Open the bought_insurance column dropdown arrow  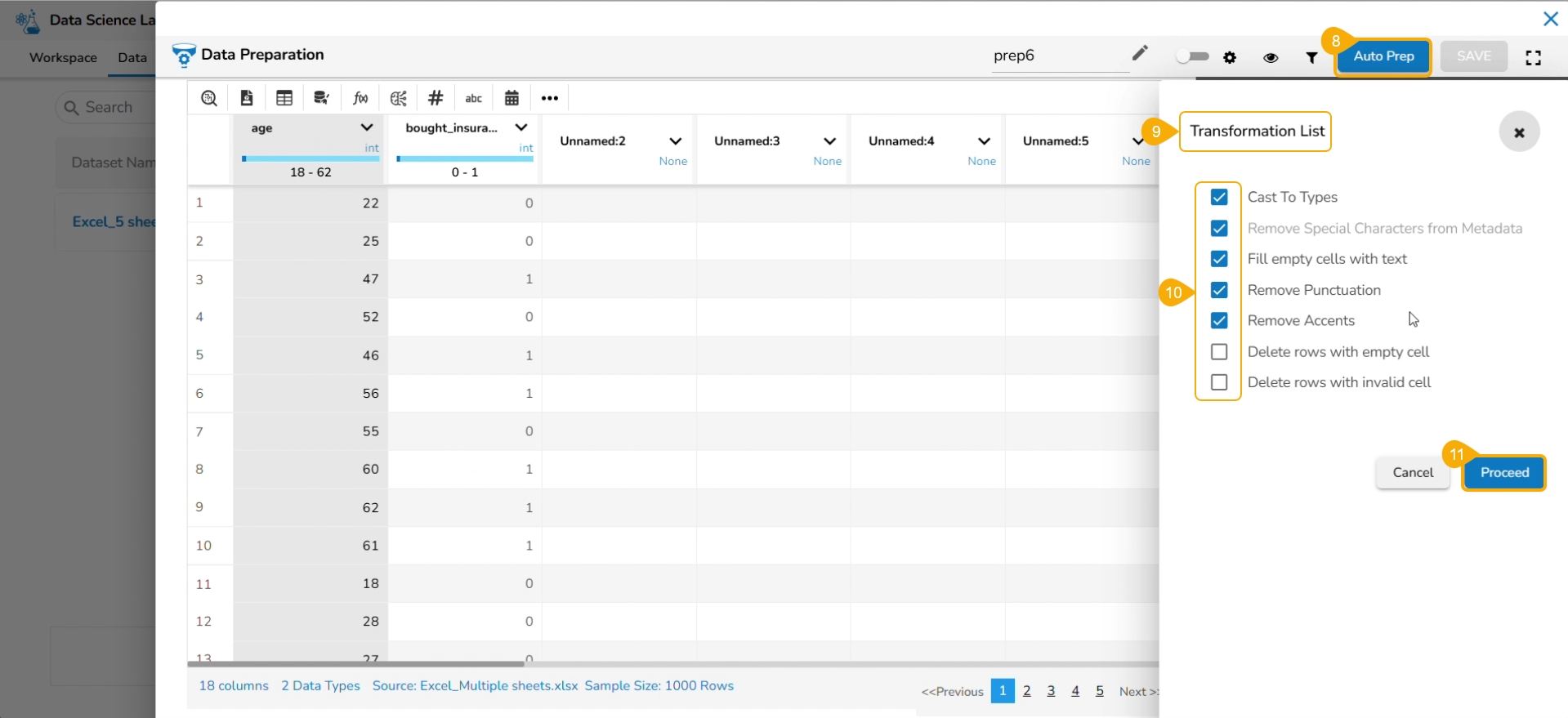pos(521,127)
